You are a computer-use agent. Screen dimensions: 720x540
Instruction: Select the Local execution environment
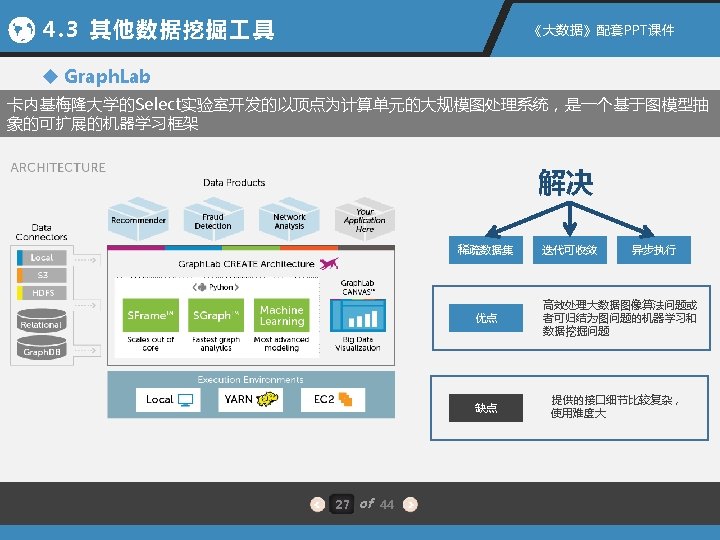tap(168, 399)
